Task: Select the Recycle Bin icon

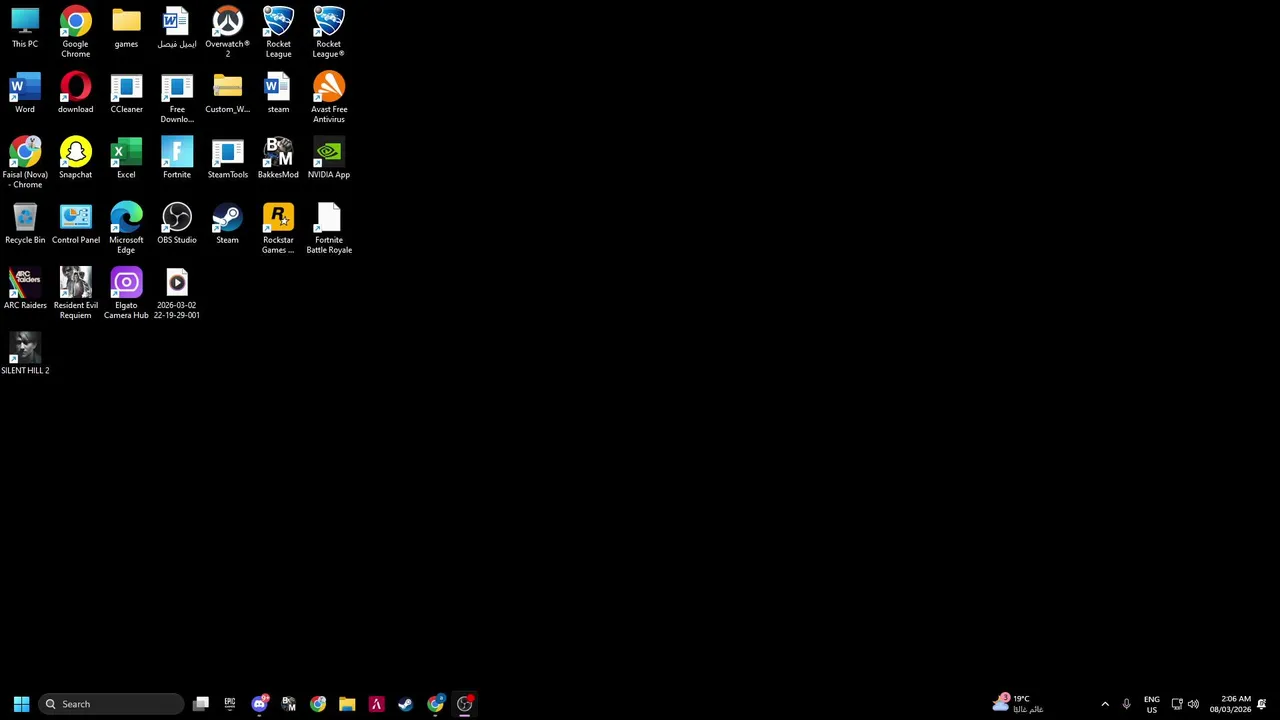Action: pyautogui.click(x=25, y=224)
